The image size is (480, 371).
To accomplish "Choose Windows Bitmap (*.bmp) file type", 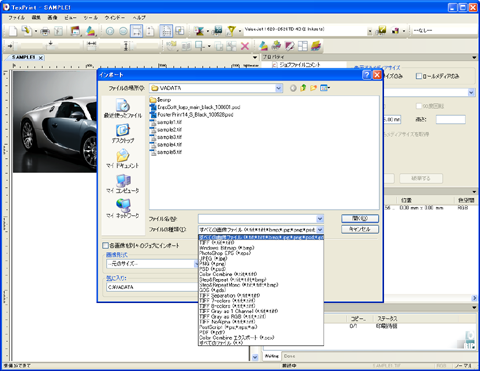I will coord(227,248).
